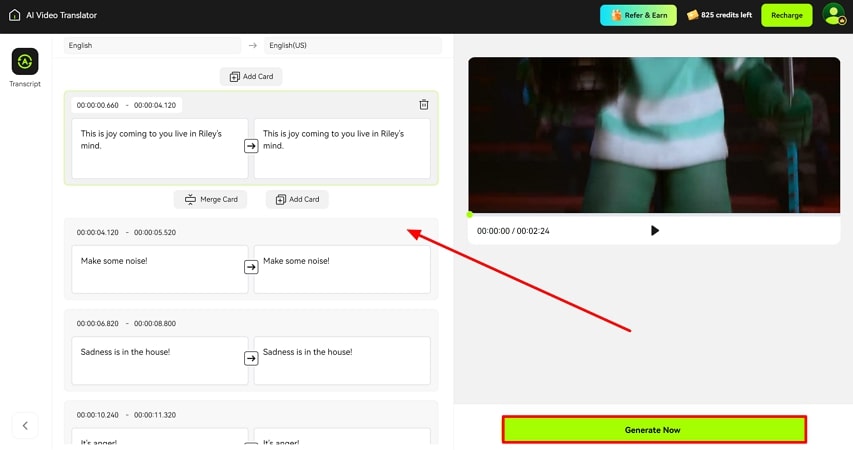Image resolution: width=853 pixels, height=450 pixels.
Task: Click the timestamp 00:00:10.240 - 00:00:11.320
Action: click(126, 415)
